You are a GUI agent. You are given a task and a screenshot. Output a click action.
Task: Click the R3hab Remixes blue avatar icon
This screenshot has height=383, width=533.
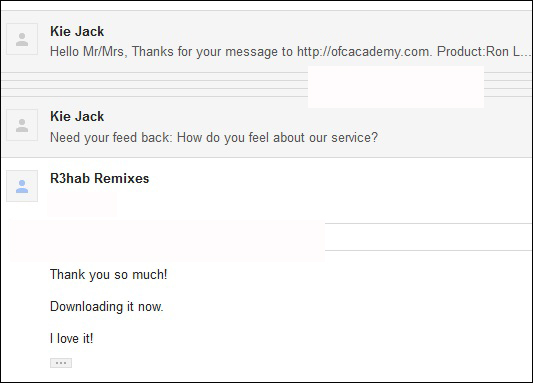coord(22,186)
